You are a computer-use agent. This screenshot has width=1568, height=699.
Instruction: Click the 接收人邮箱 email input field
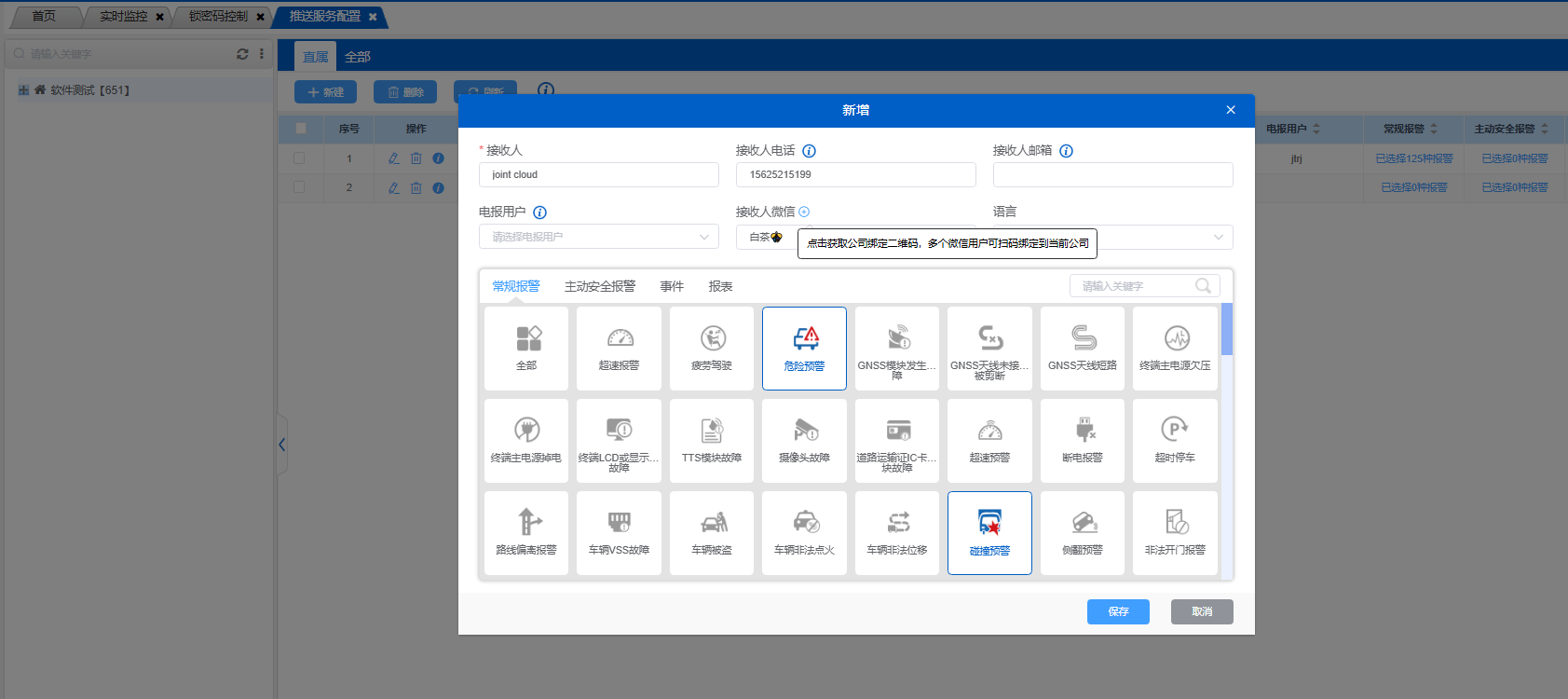[1113, 174]
